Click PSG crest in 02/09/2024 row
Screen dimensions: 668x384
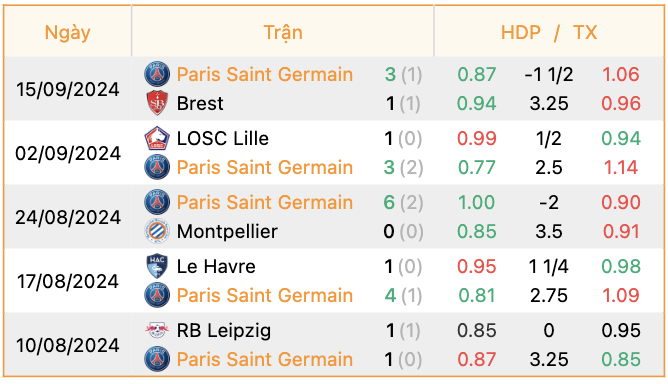157,167
